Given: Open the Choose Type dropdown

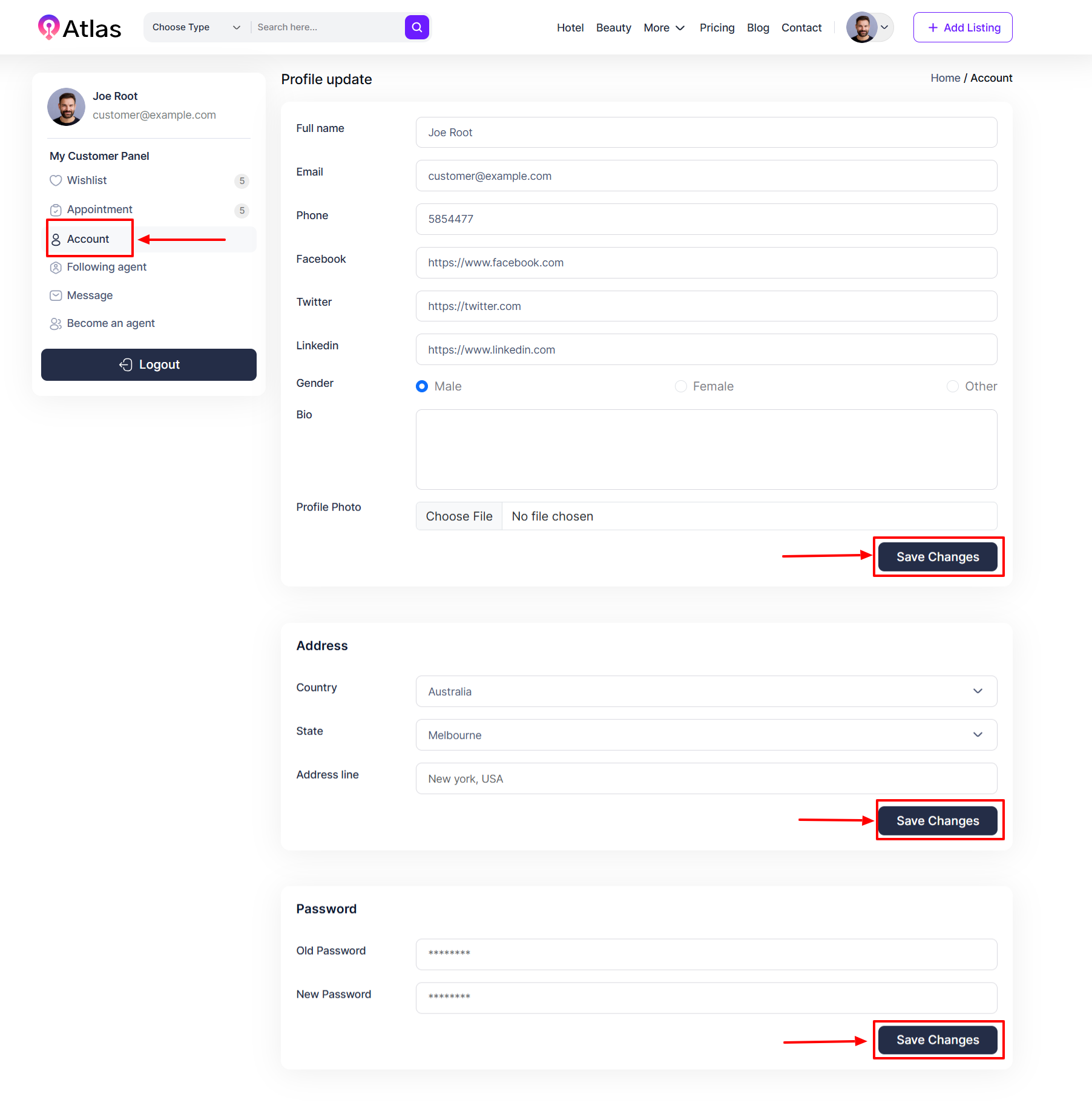Looking at the screenshot, I should pos(196,27).
